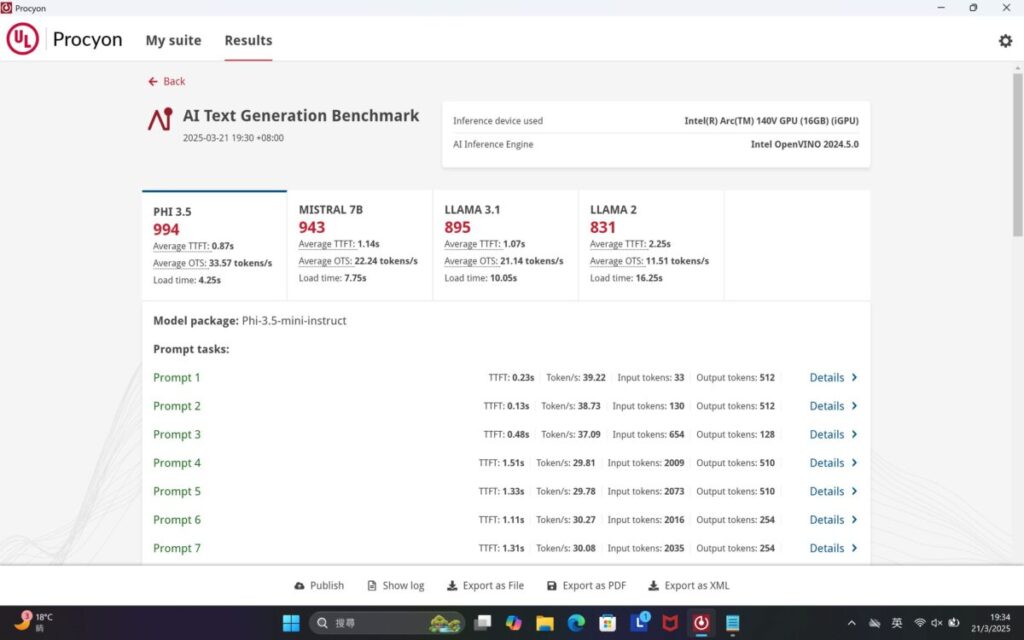Click the cloud sync tray icon
This screenshot has width=1024, height=640.
[874, 623]
